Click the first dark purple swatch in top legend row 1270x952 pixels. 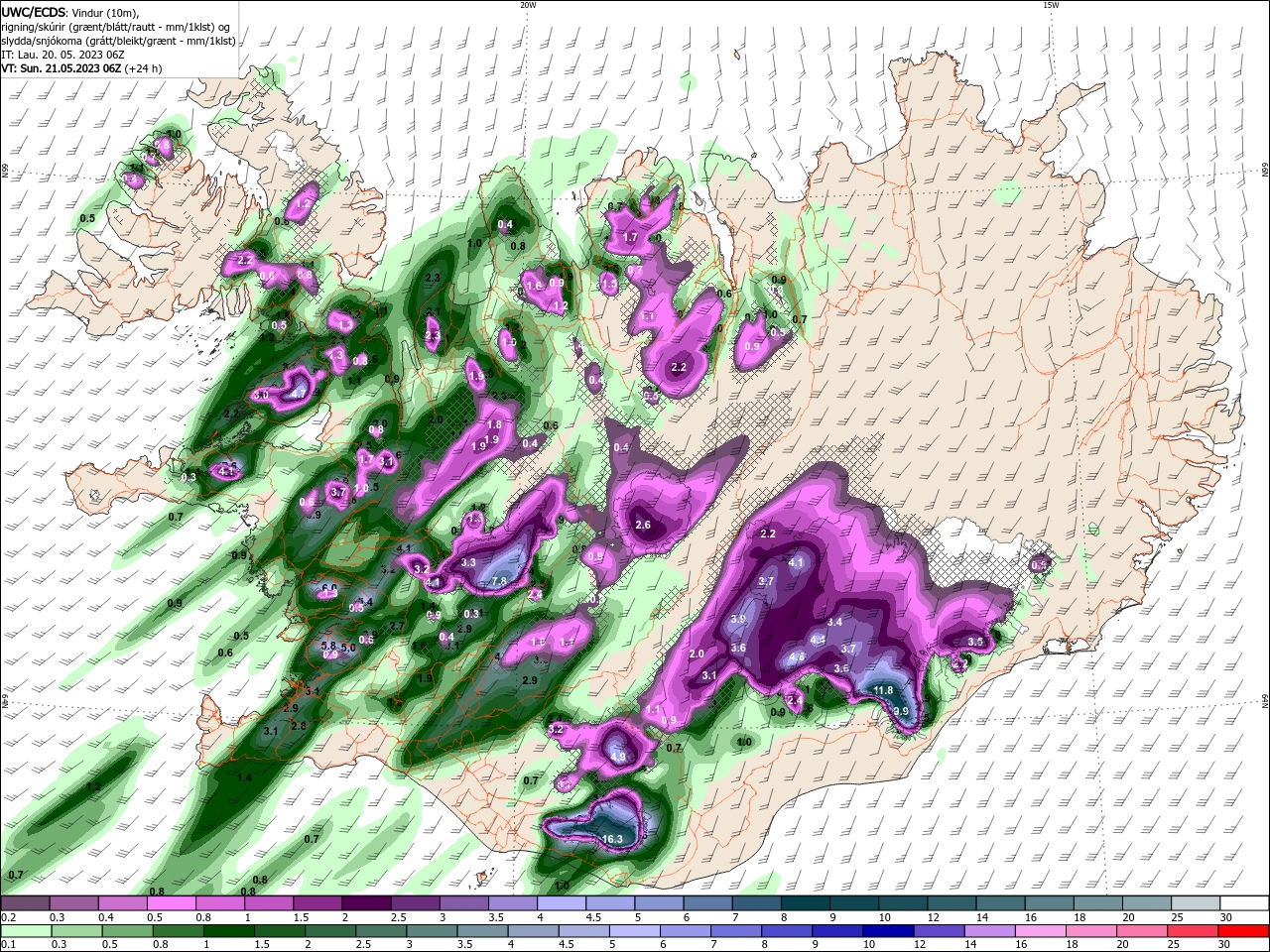point(26,903)
